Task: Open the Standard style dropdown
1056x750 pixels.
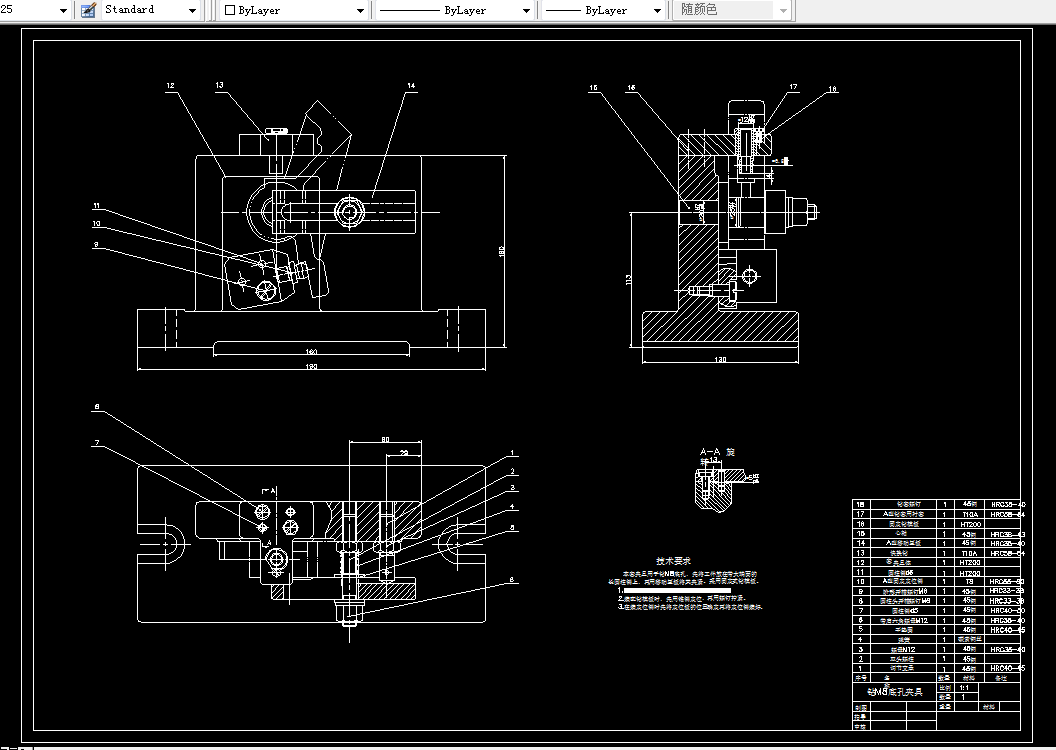Action: (192, 10)
